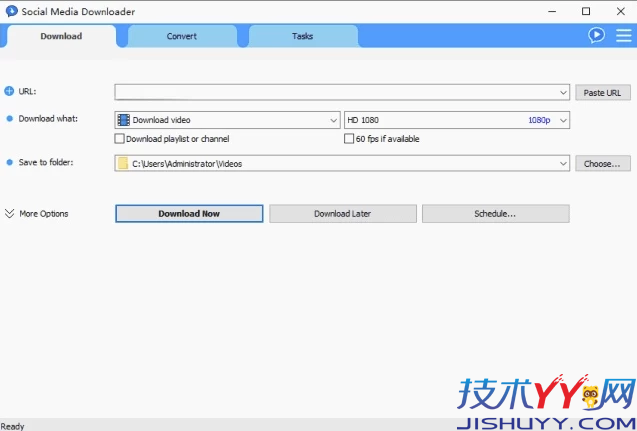Open the hamburger menu icon
637x431 pixels.
tap(624, 35)
